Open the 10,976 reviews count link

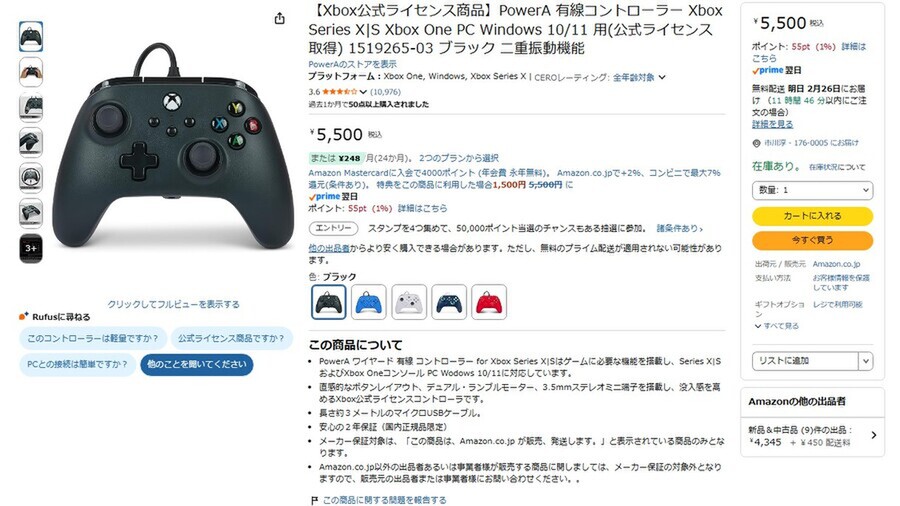(x=385, y=92)
